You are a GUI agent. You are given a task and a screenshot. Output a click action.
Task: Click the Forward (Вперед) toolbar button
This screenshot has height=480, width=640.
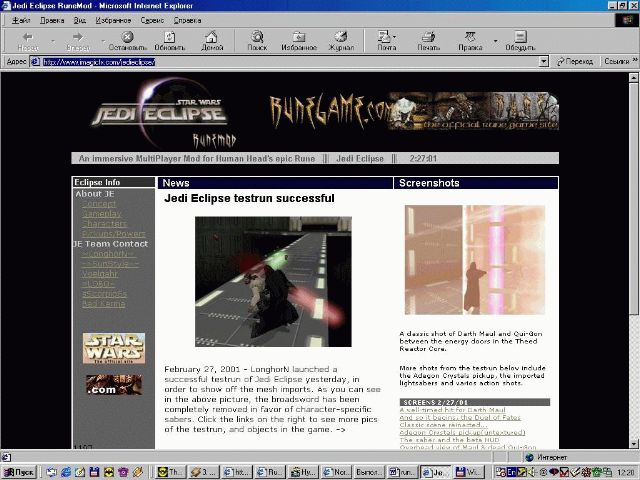tap(78, 41)
